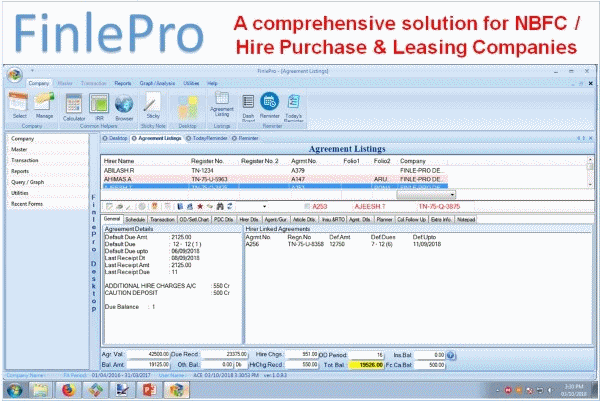
Task: Click the first notepad-edit icon in listing toolbar
Action: coord(109,206)
